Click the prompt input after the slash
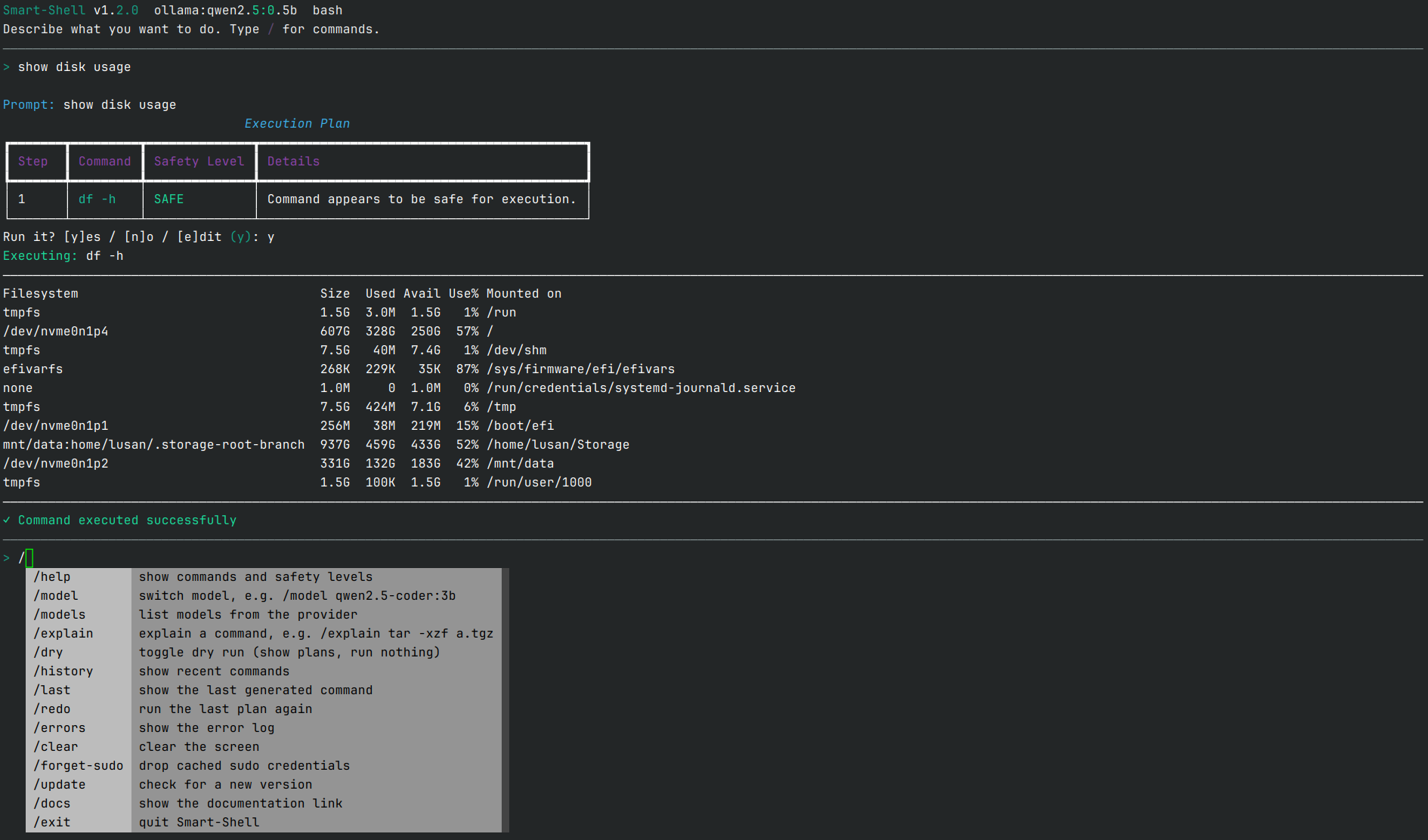1428x840 pixels. pyautogui.click(x=29, y=558)
